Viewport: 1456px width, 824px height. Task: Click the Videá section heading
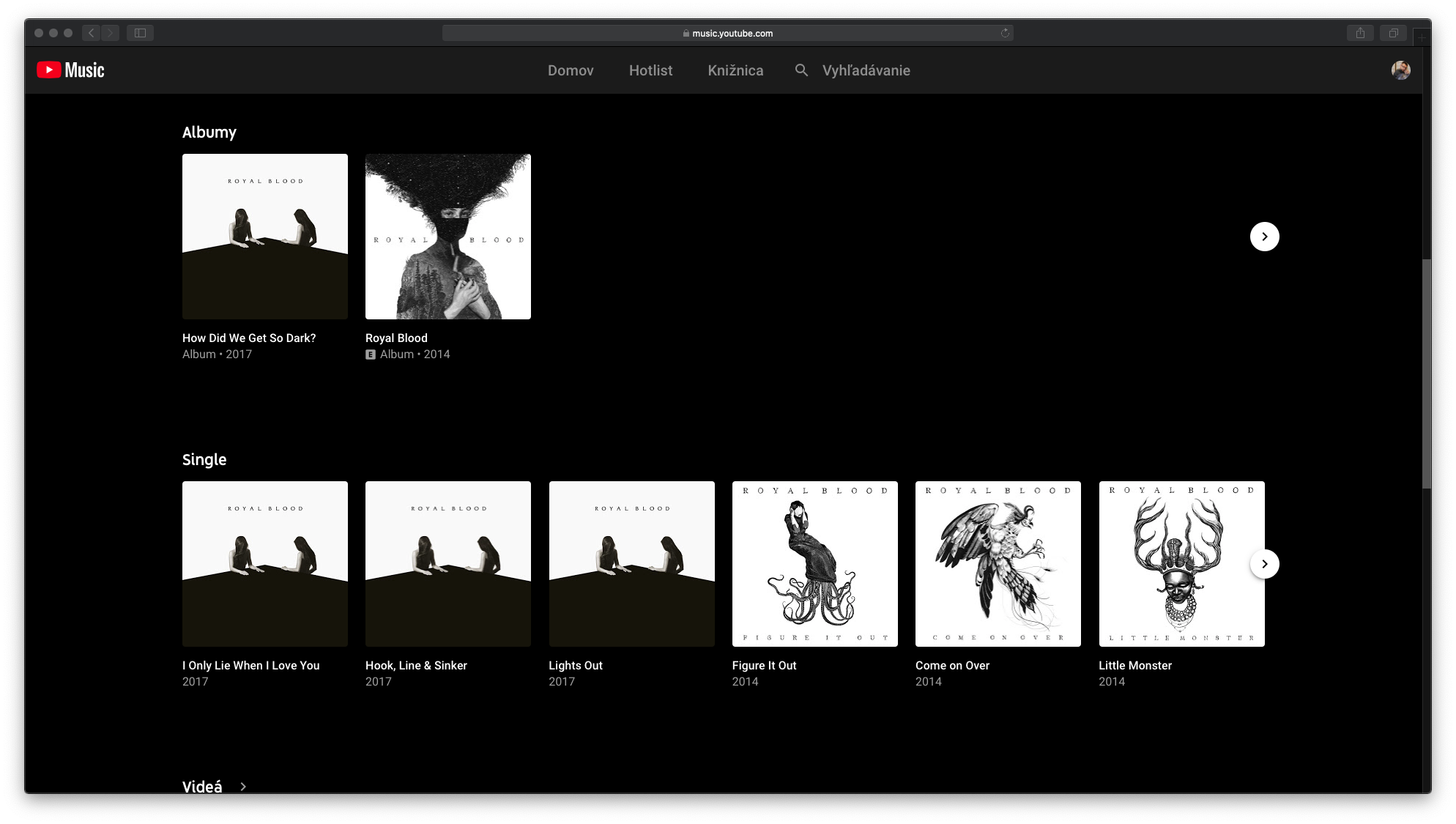202,786
